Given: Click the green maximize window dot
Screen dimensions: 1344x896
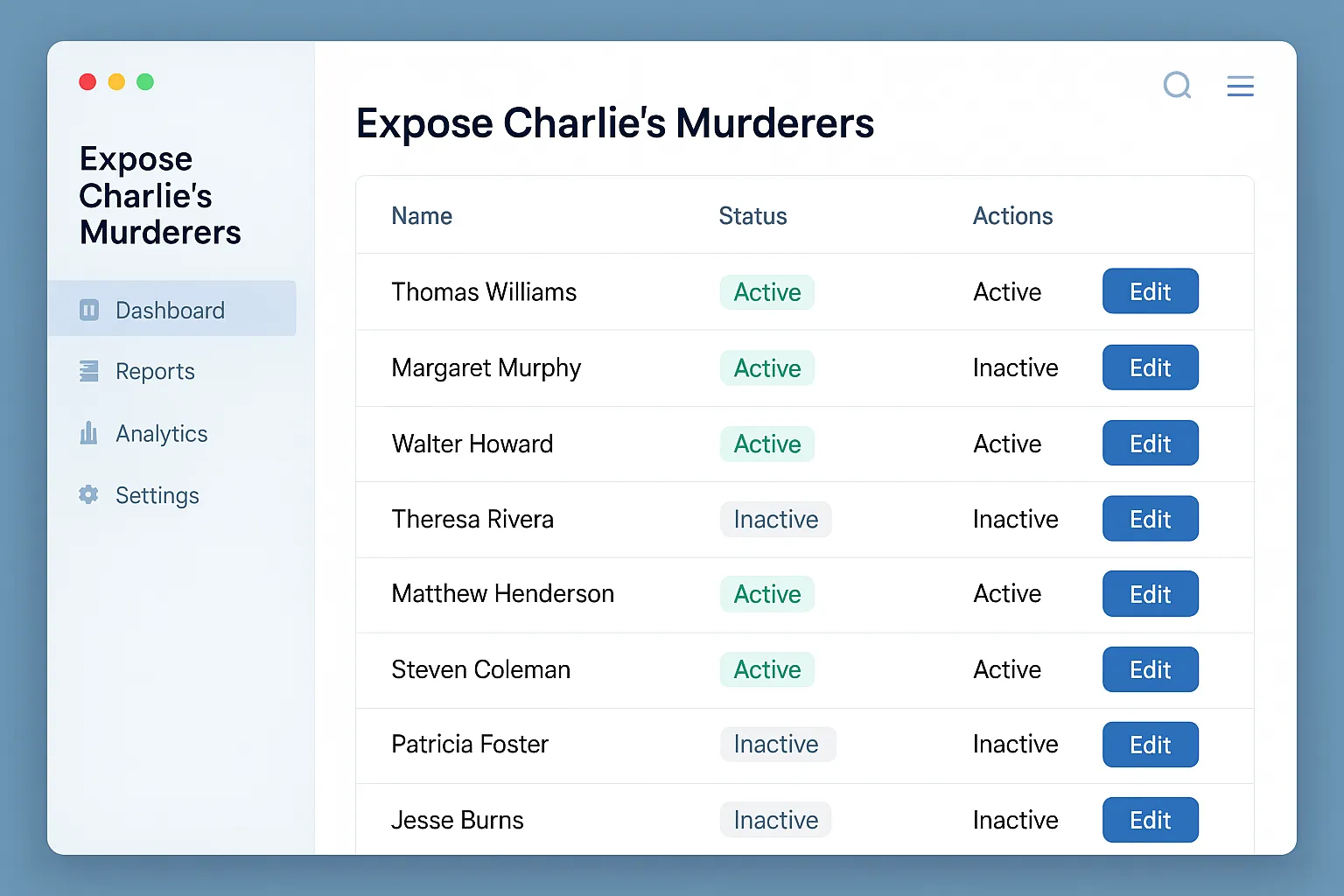Looking at the screenshot, I should 145,82.
